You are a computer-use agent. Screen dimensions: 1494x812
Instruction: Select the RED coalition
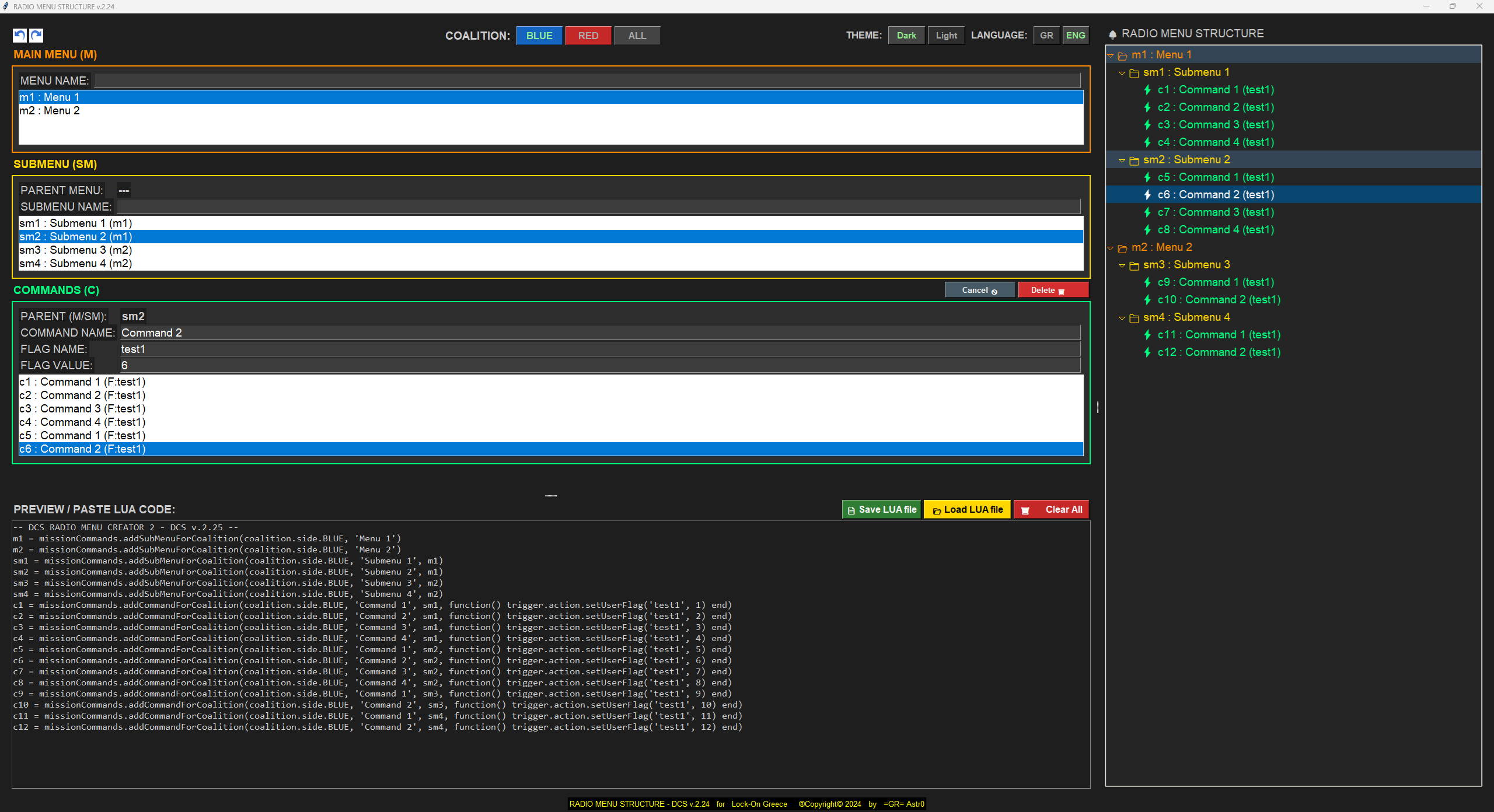point(588,36)
